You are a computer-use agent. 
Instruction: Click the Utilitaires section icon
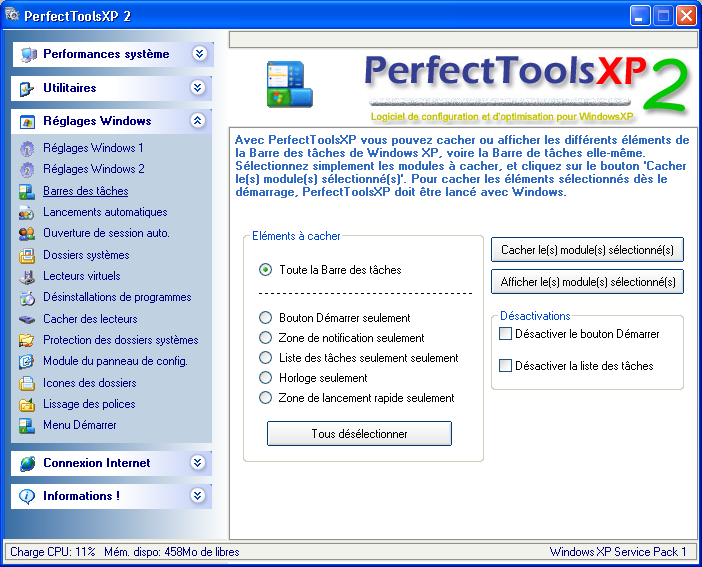click(27, 89)
